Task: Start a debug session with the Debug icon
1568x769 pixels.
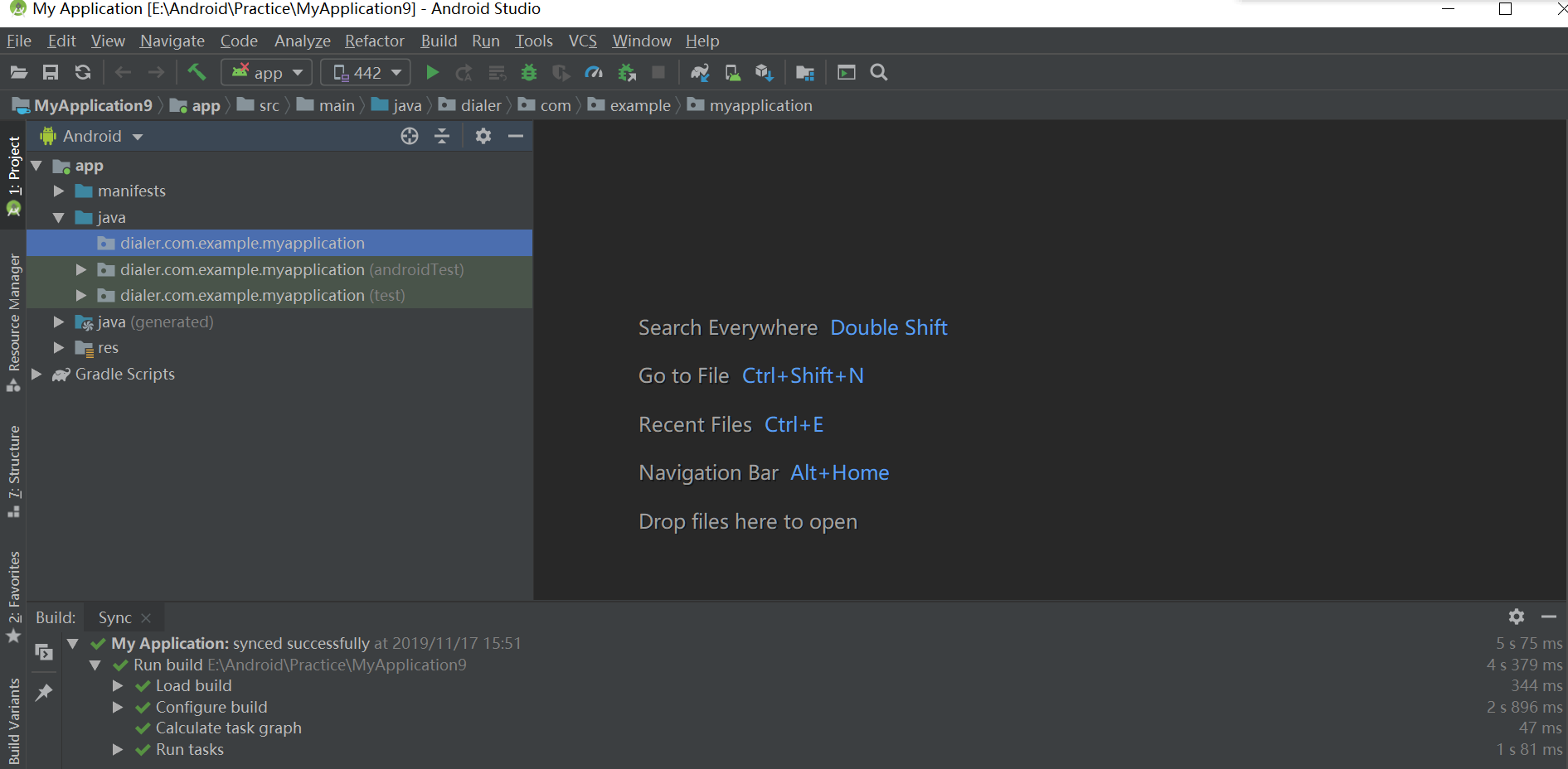Action: [529, 72]
